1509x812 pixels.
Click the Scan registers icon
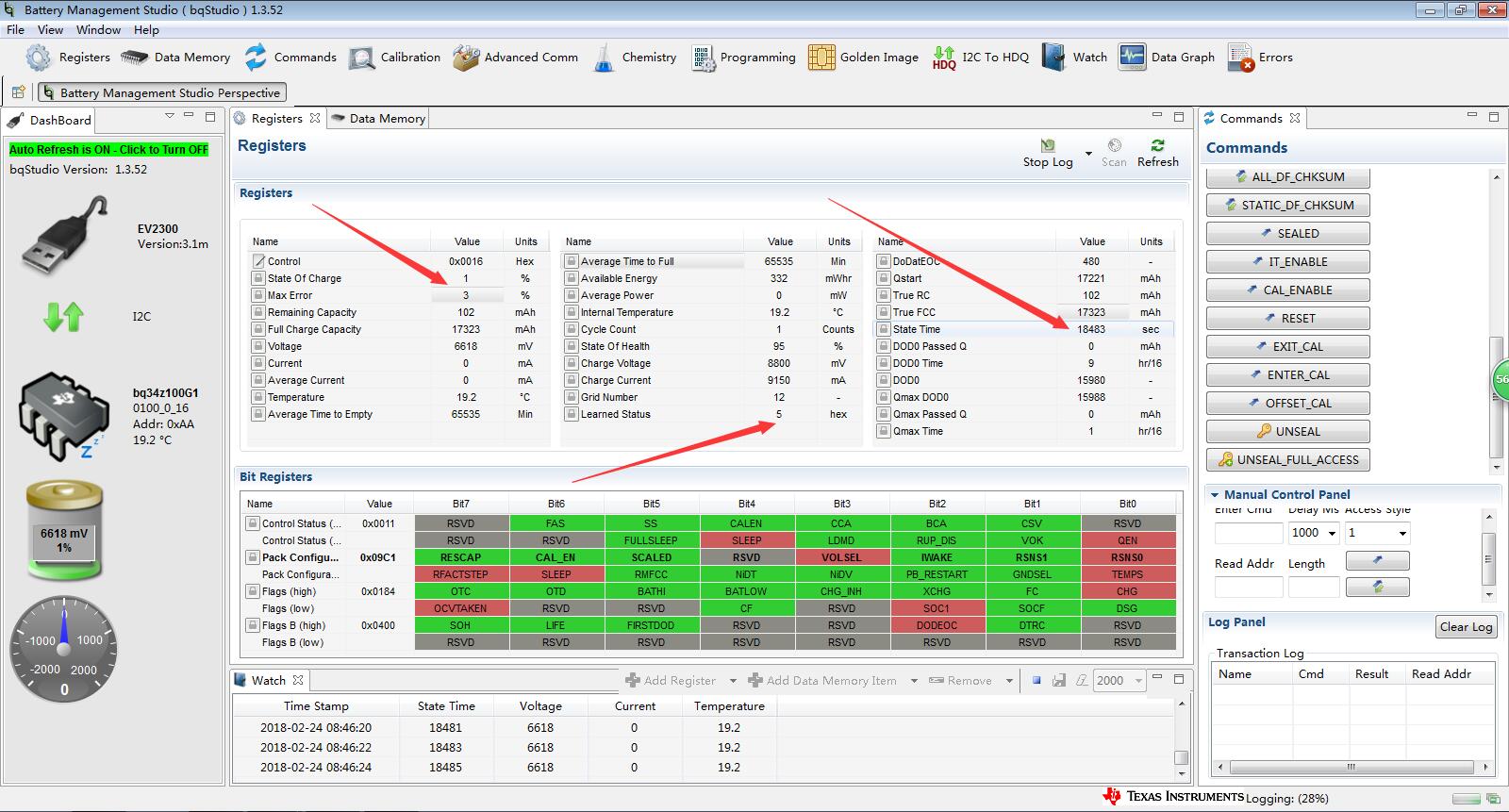(x=1114, y=145)
